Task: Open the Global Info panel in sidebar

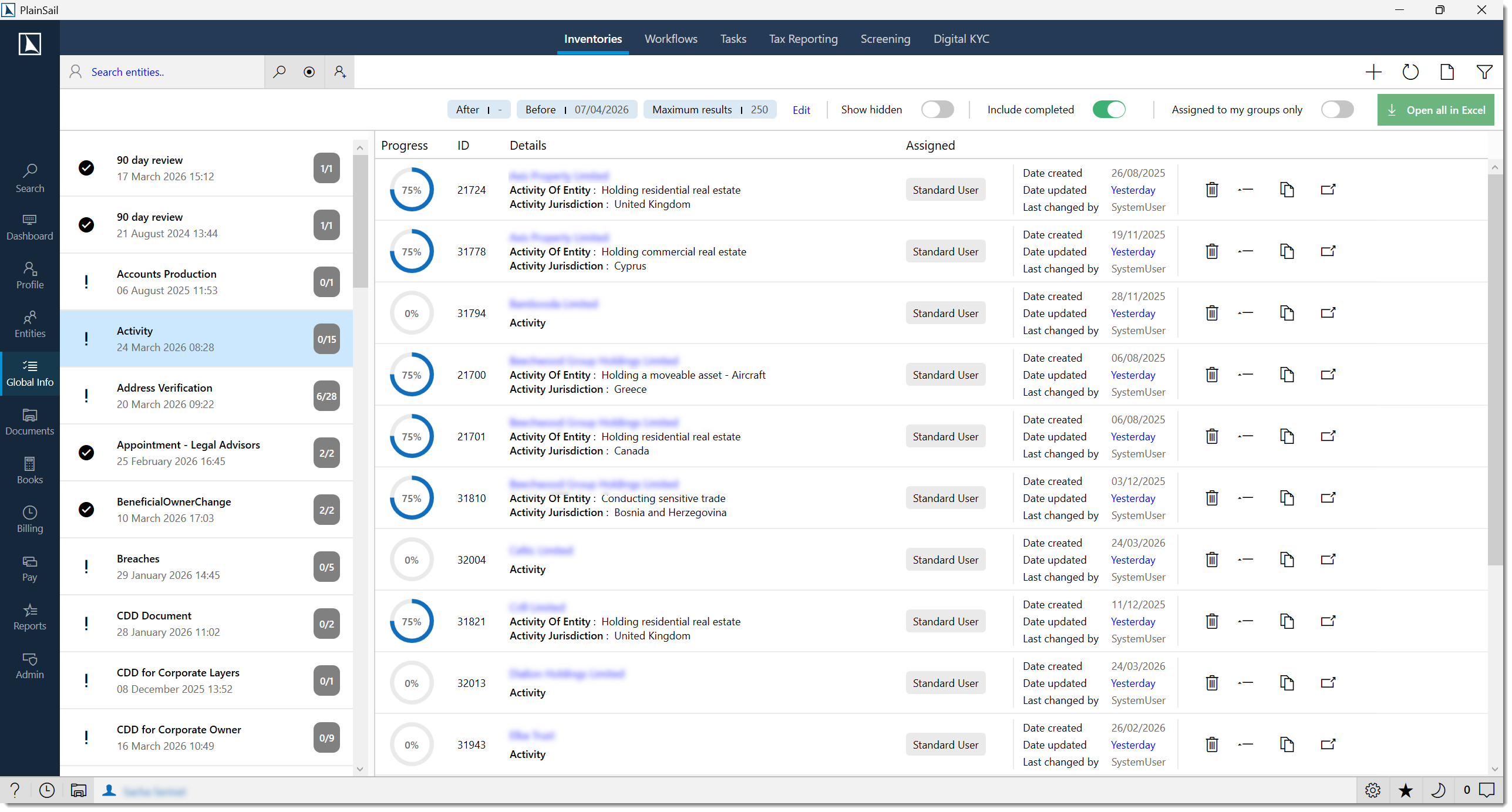Action: [x=29, y=373]
